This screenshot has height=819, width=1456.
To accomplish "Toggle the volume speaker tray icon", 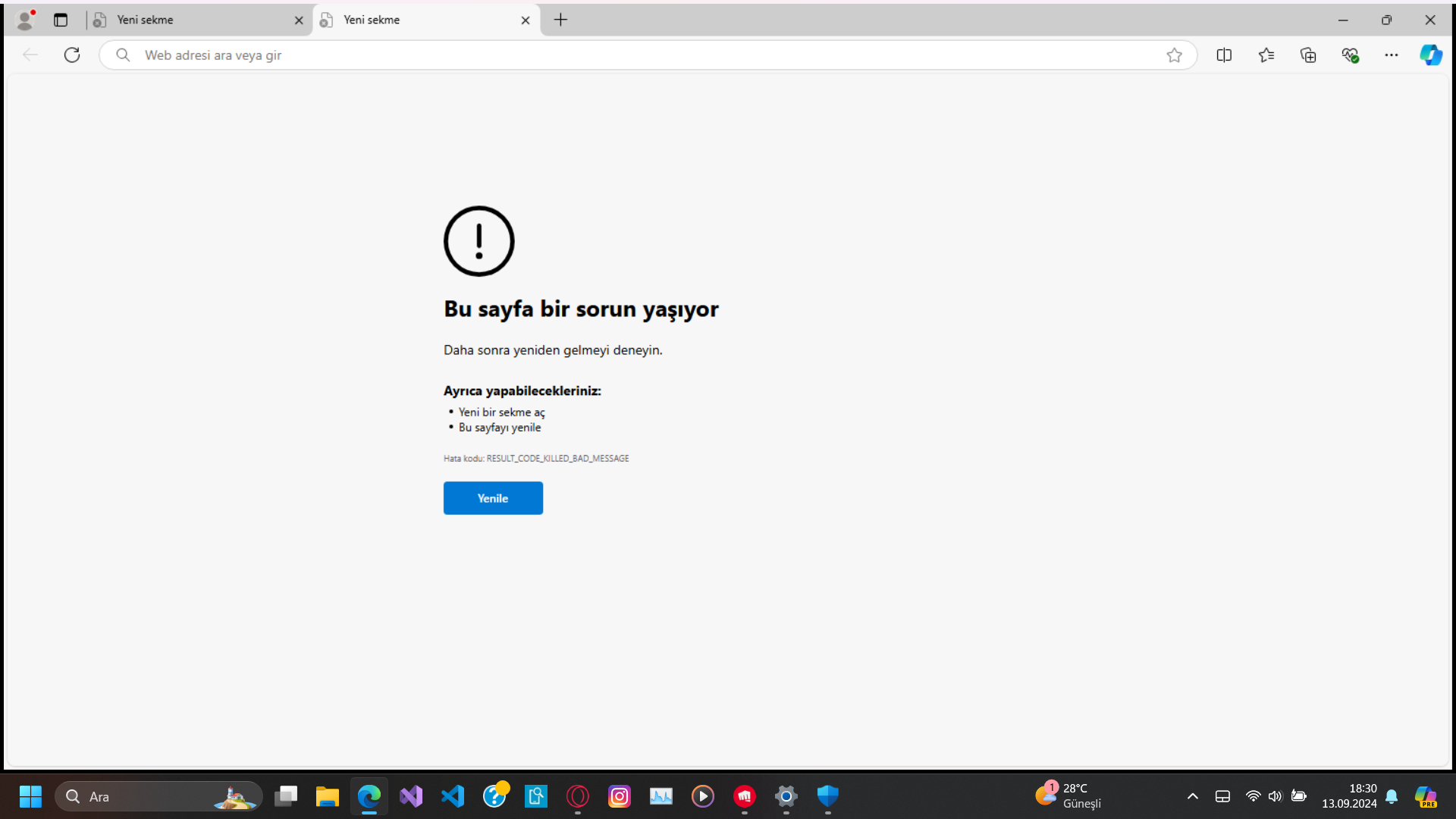I will [1275, 796].
